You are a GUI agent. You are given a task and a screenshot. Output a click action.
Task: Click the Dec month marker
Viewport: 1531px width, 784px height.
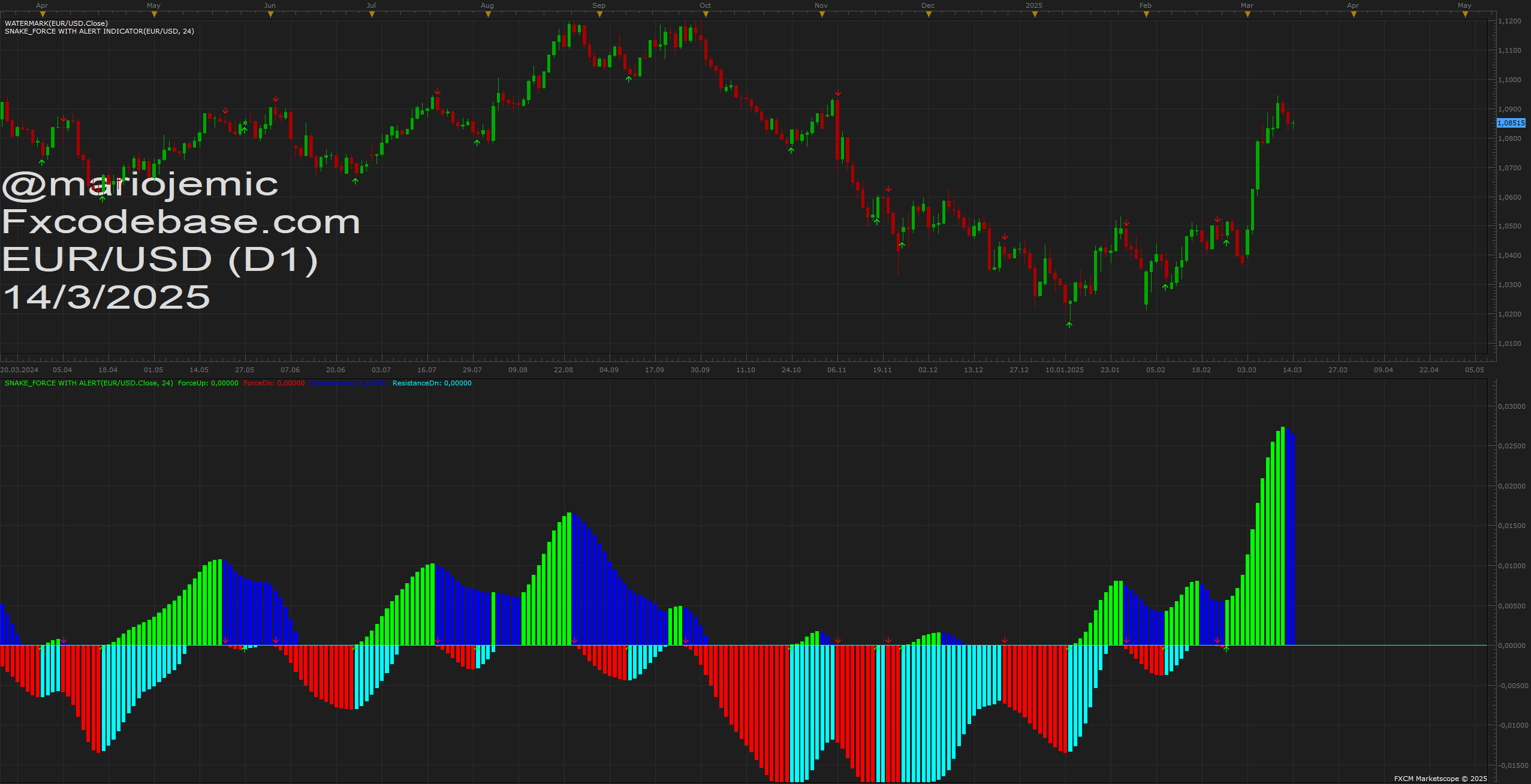[x=929, y=14]
